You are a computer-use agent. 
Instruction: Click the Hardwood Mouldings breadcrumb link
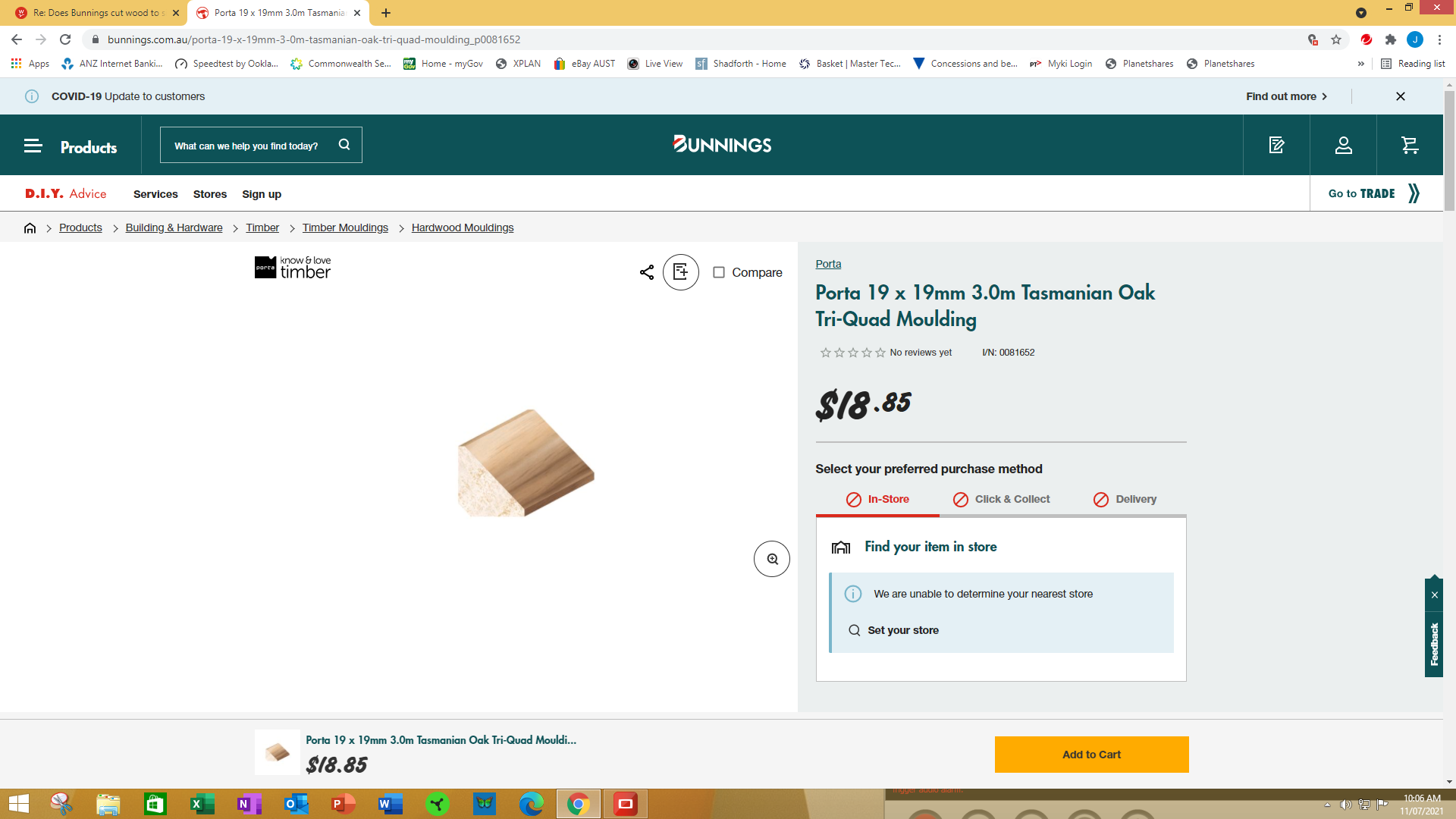click(463, 227)
